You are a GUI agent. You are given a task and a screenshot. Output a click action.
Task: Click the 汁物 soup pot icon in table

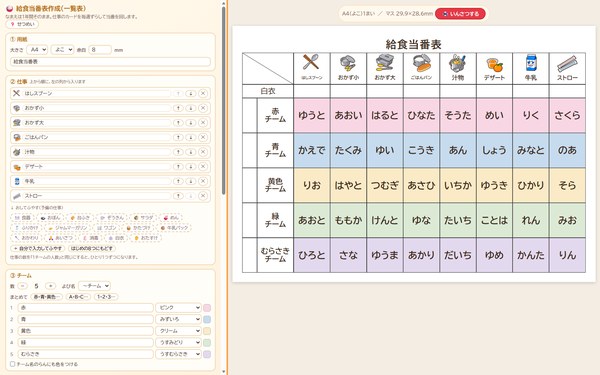458,63
